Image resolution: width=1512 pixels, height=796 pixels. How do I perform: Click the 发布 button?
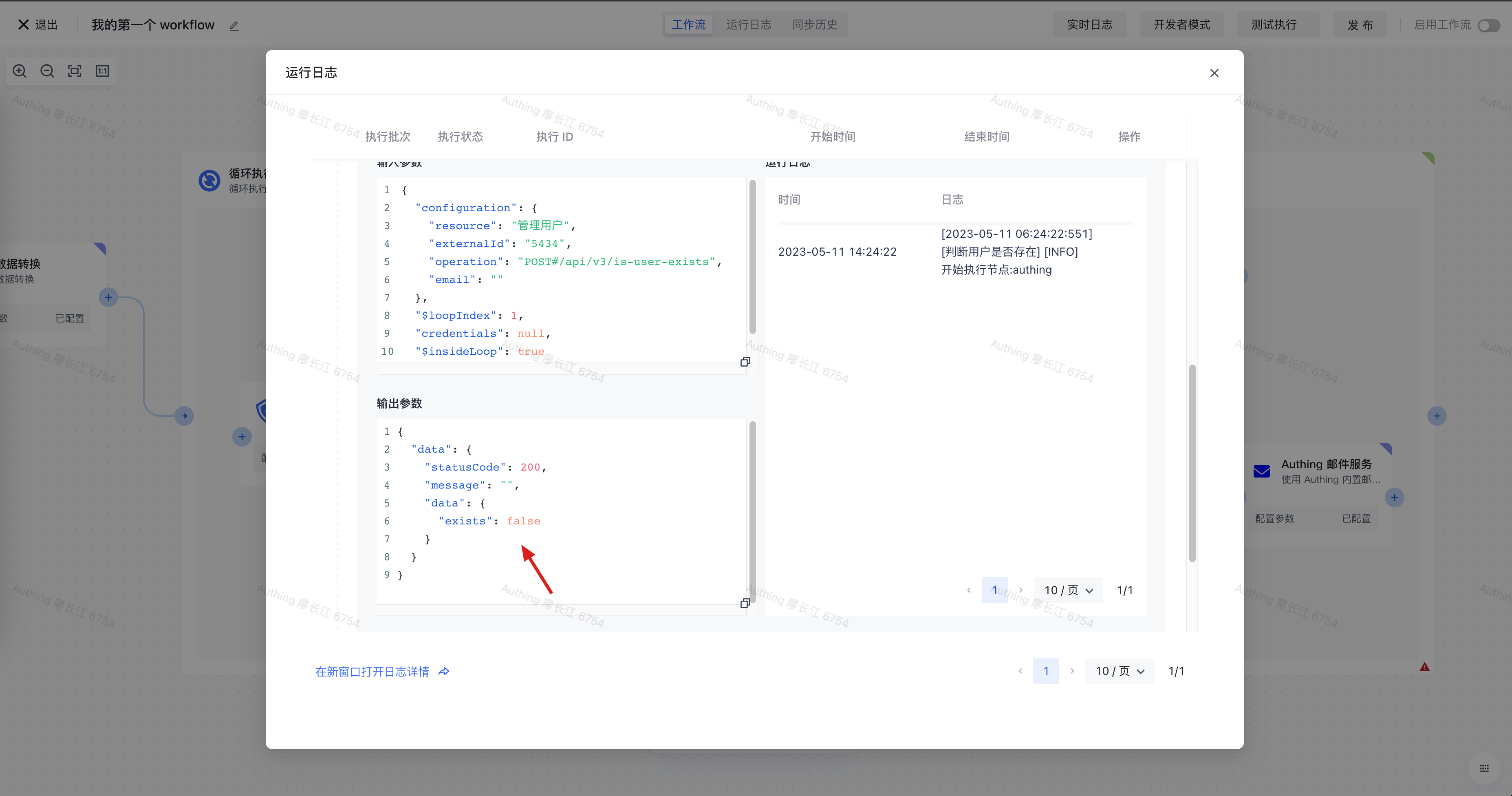pos(1360,25)
